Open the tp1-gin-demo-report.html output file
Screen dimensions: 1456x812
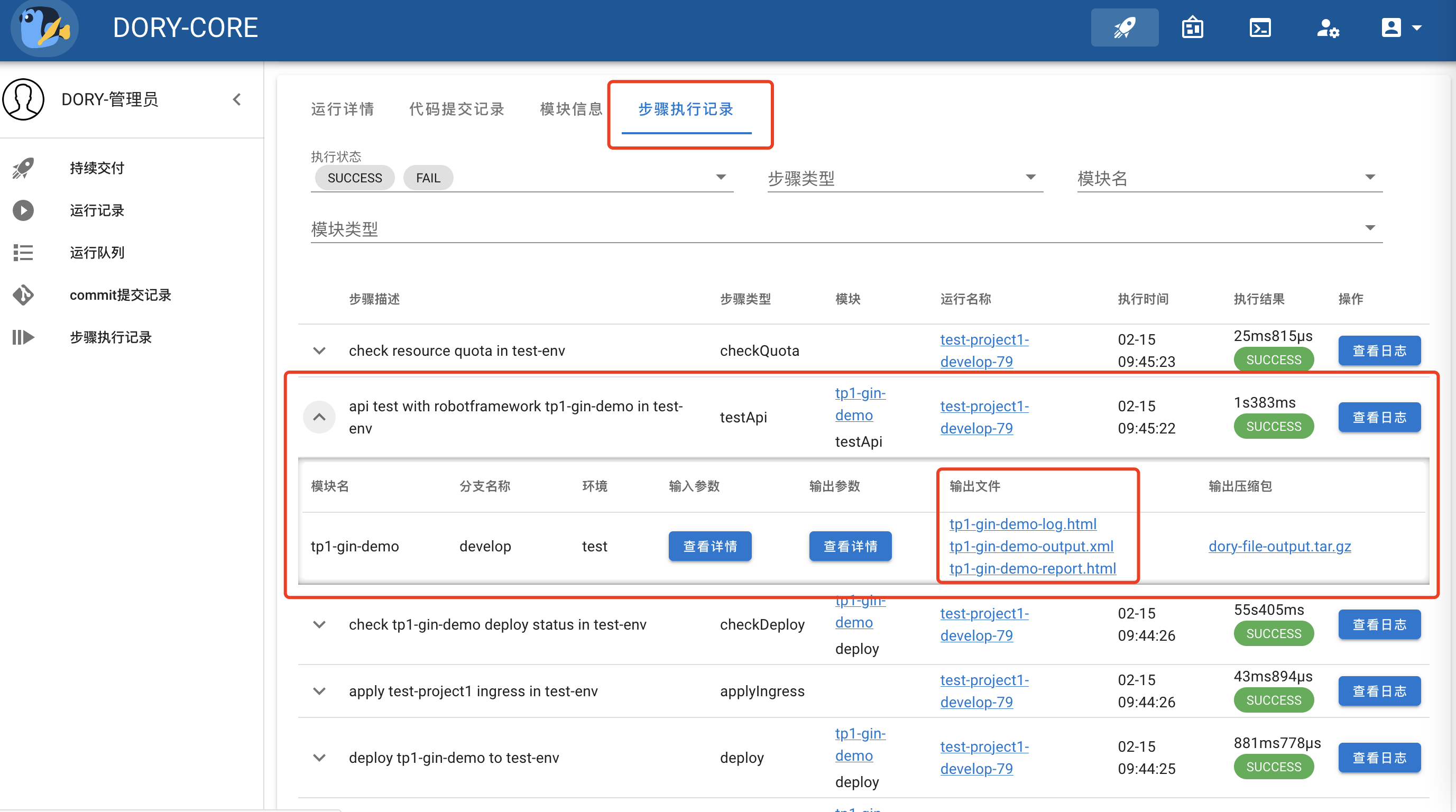click(1032, 568)
